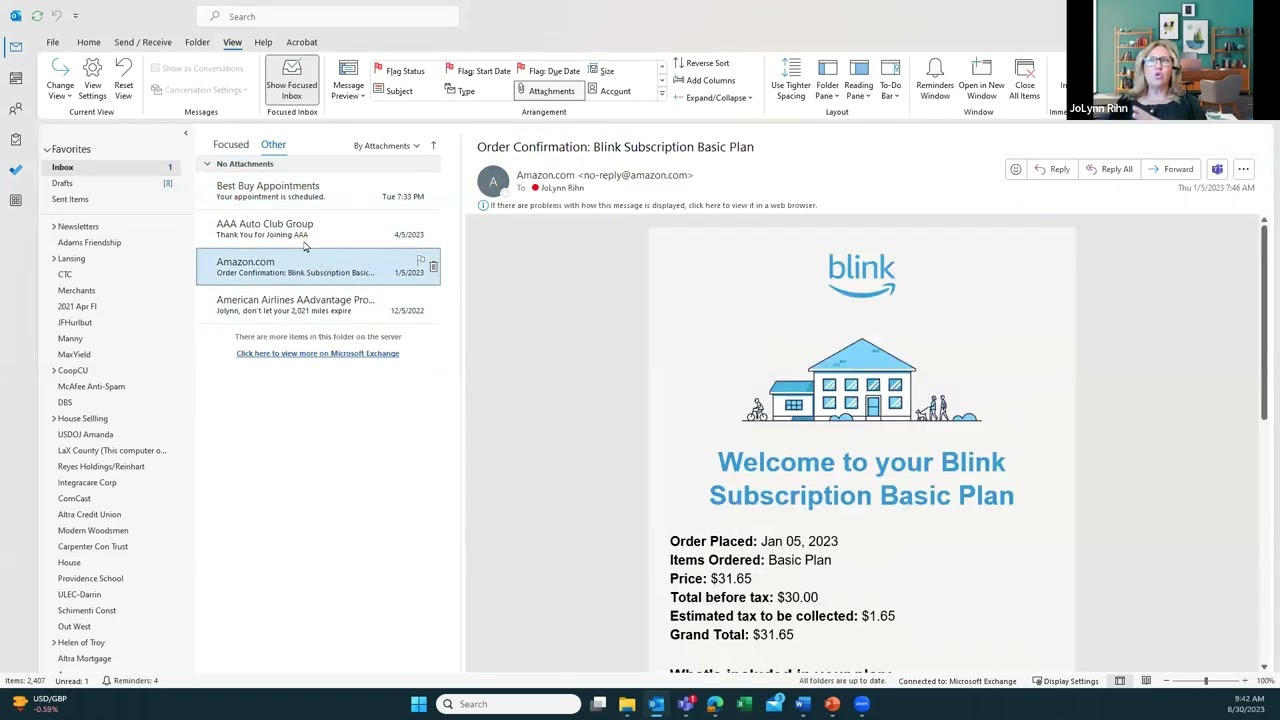This screenshot has height=720, width=1280.
Task: Open the Sent Items folder
Action: (70, 199)
